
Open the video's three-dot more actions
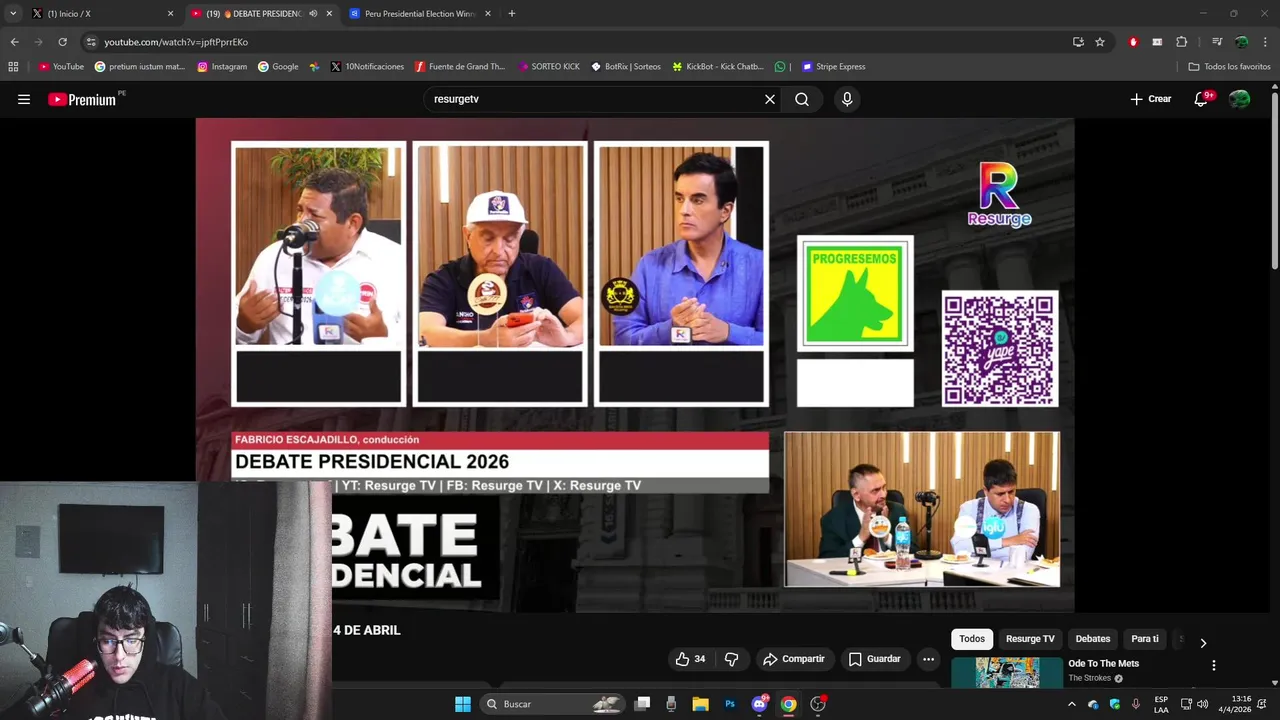click(x=928, y=659)
